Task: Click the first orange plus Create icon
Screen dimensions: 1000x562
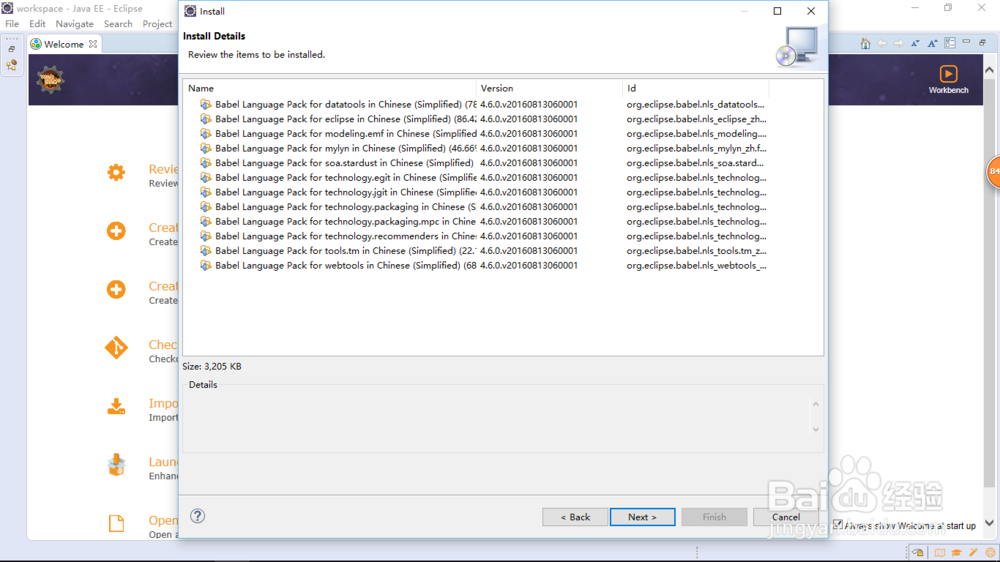Action: (x=116, y=231)
